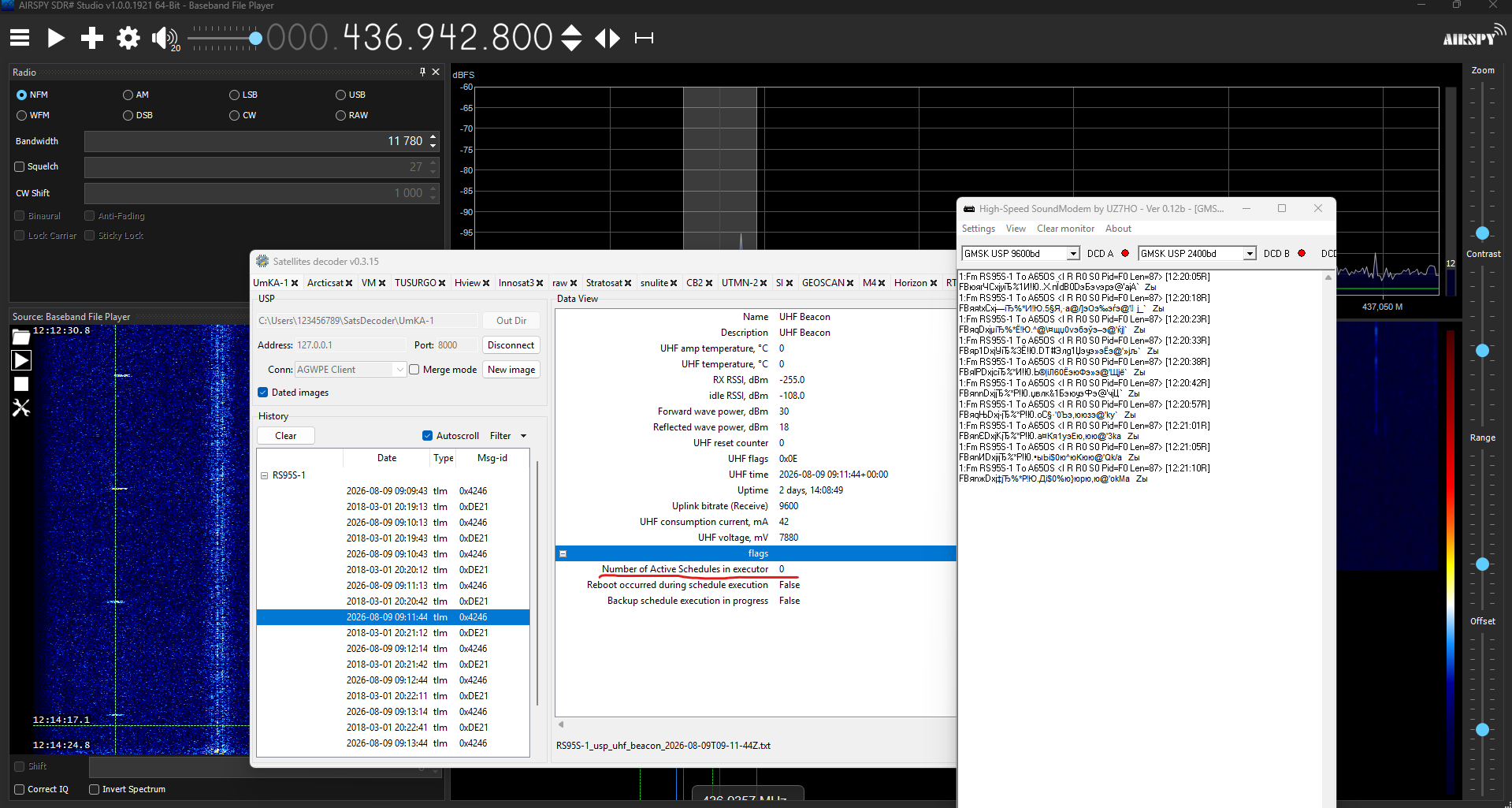Clear the History list

[285, 436]
